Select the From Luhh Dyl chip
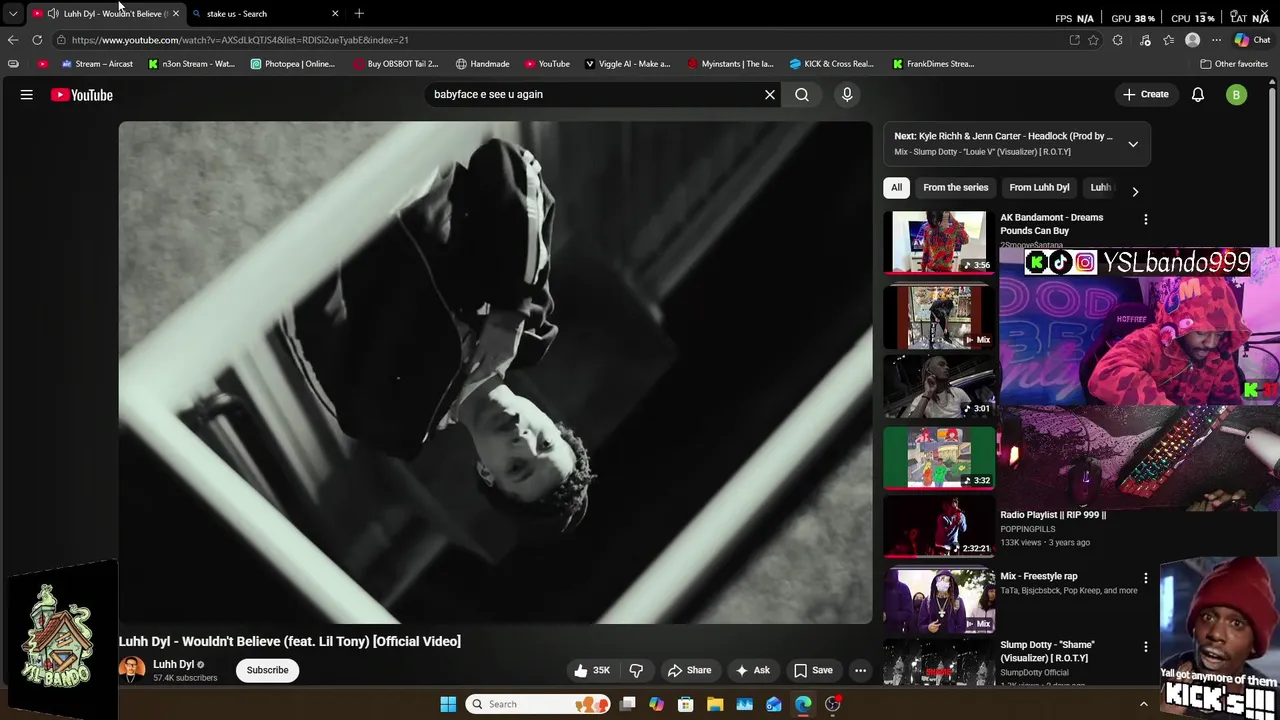This screenshot has width=1280, height=720. pyautogui.click(x=1039, y=187)
